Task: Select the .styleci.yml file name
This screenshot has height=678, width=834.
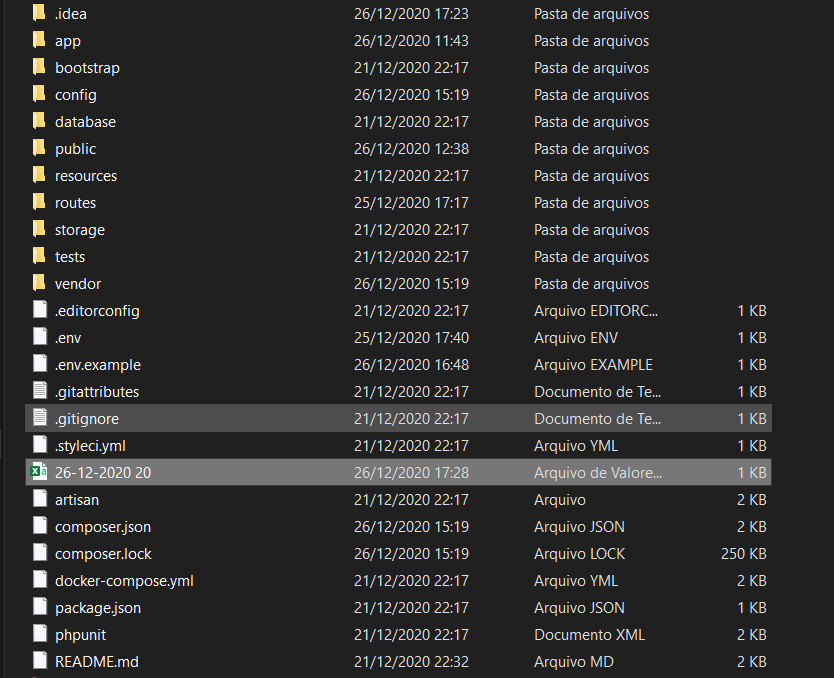Action: [x=90, y=446]
